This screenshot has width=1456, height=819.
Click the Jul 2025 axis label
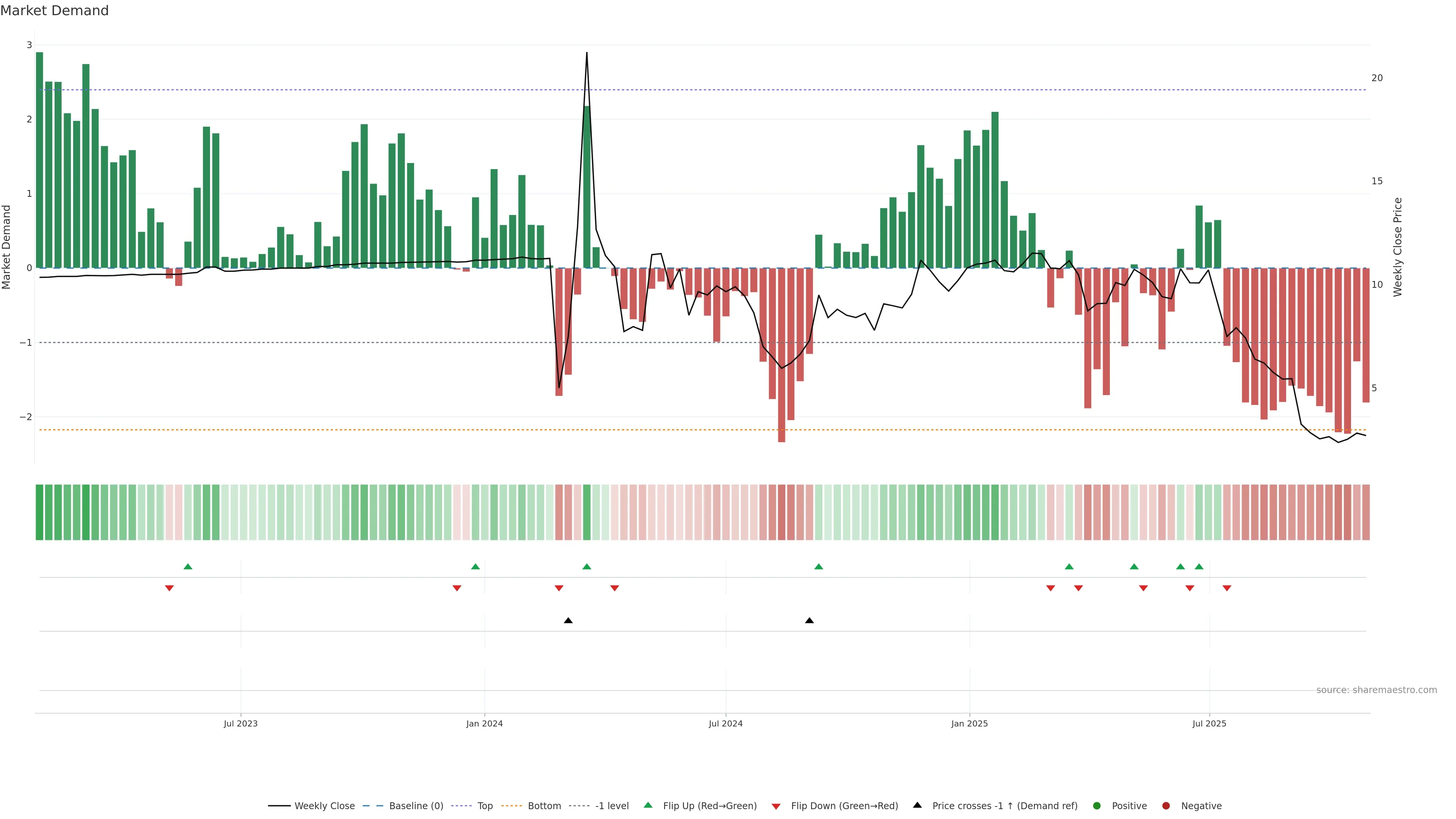1210,723
